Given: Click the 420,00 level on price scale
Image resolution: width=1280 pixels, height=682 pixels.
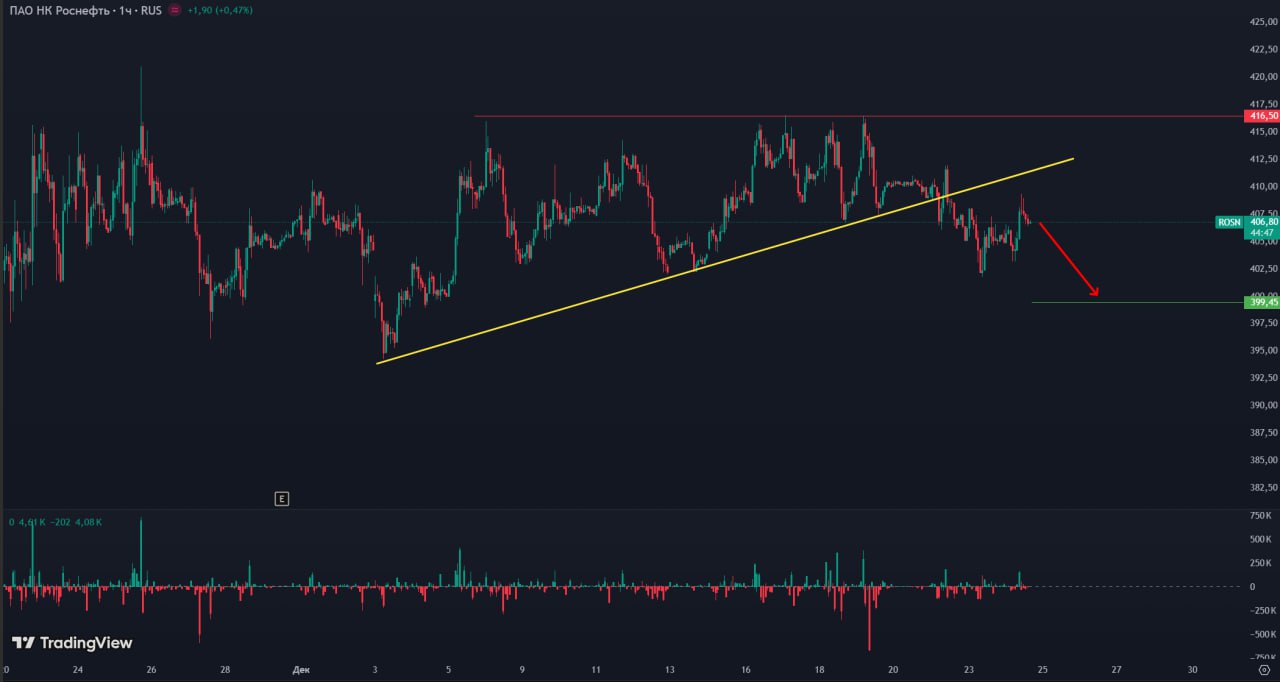Looking at the screenshot, I should pyautogui.click(x=1264, y=77).
